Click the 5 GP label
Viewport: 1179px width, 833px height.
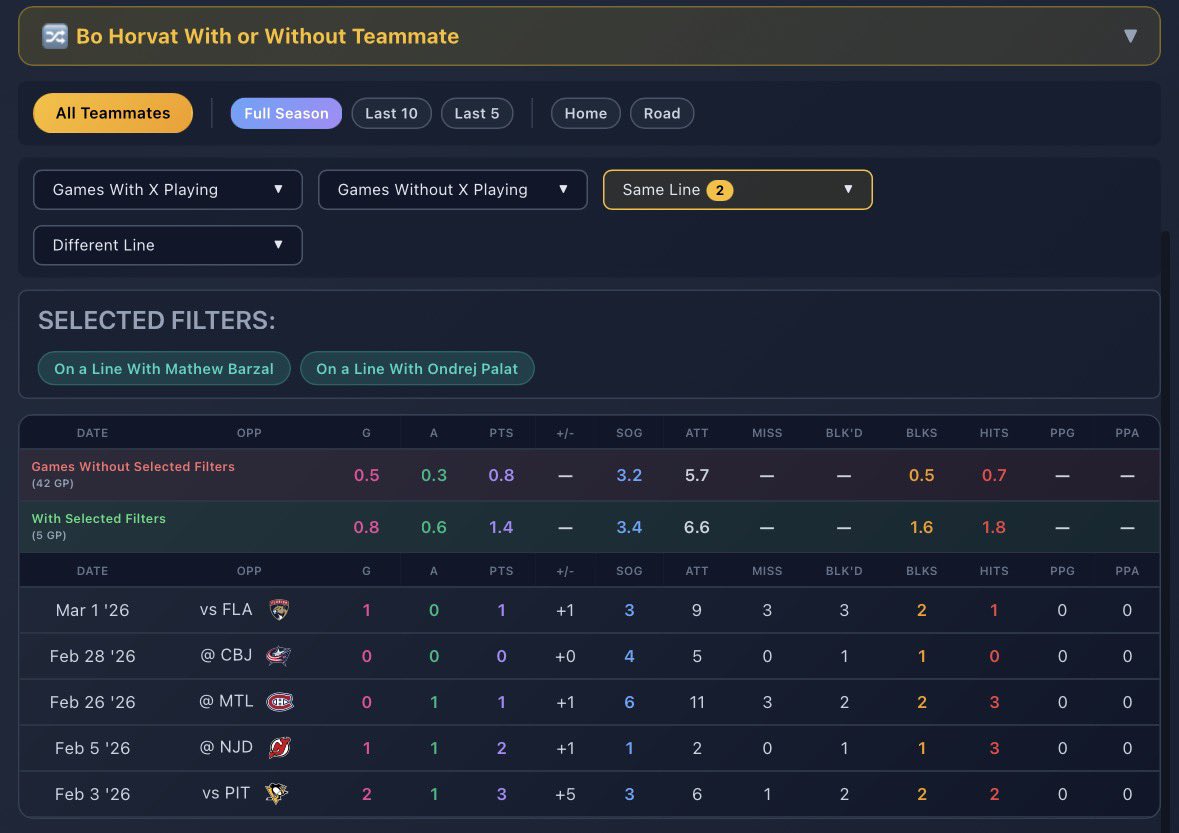click(x=49, y=535)
